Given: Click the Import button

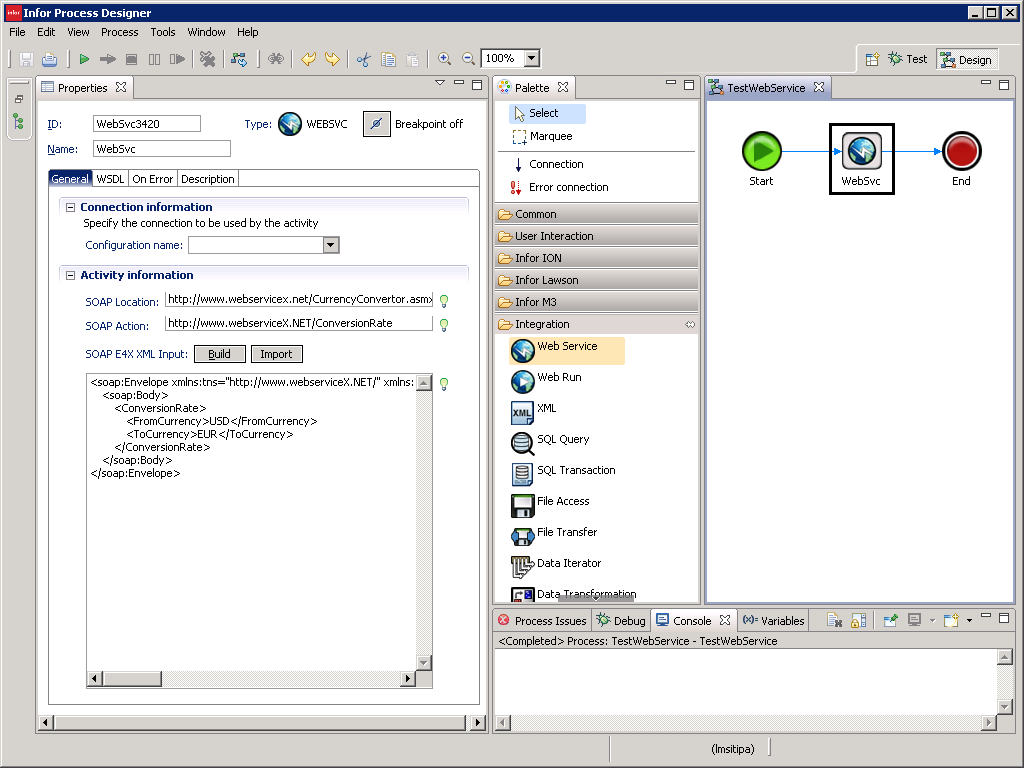Looking at the screenshot, I should pos(276,354).
